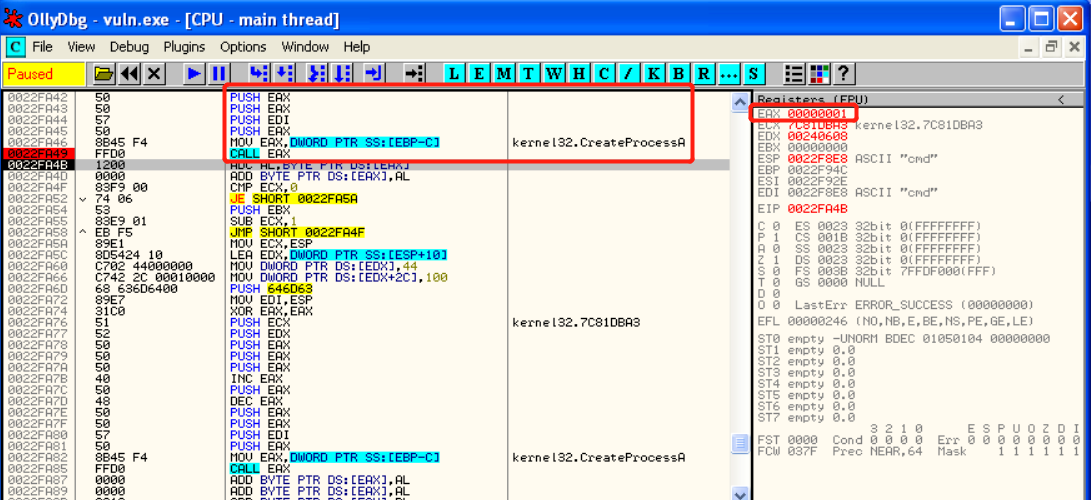Image resolution: width=1091 pixels, height=500 pixels.
Task: Pause execution with the pause icon
Action: 219,74
